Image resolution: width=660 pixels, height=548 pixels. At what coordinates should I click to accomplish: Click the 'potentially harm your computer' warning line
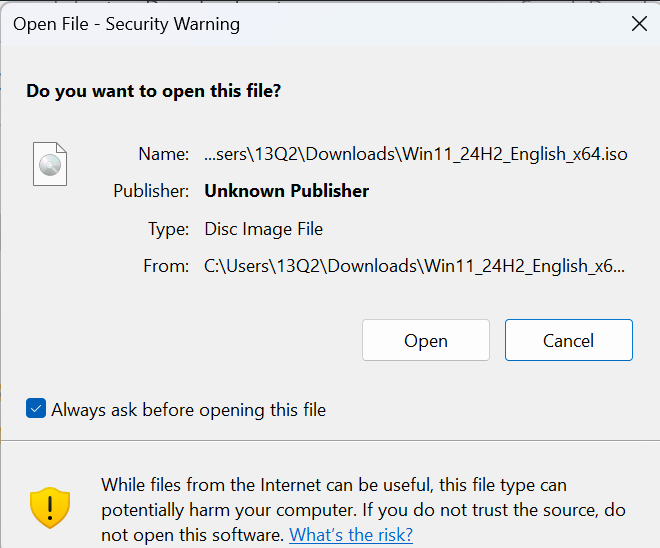tap(363, 510)
